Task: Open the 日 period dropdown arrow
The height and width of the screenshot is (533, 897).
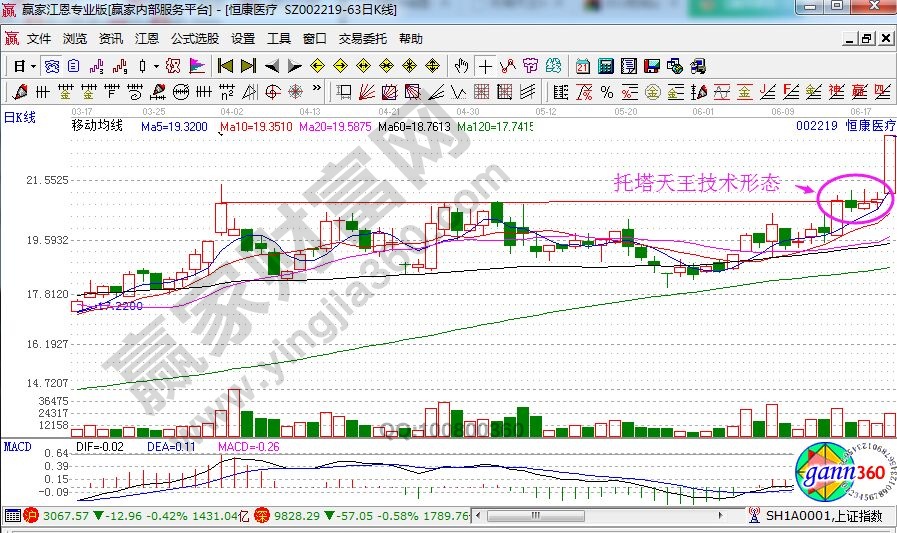Action: (x=34, y=66)
